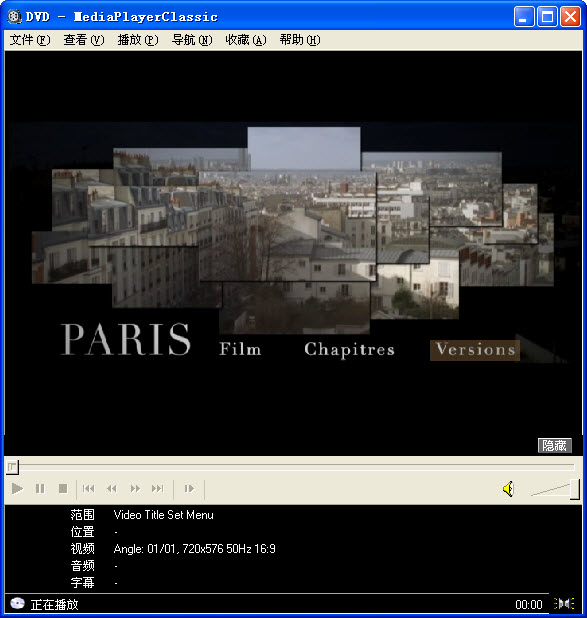
Task: Maximize the Media Player Classic window
Action: coord(547,17)
